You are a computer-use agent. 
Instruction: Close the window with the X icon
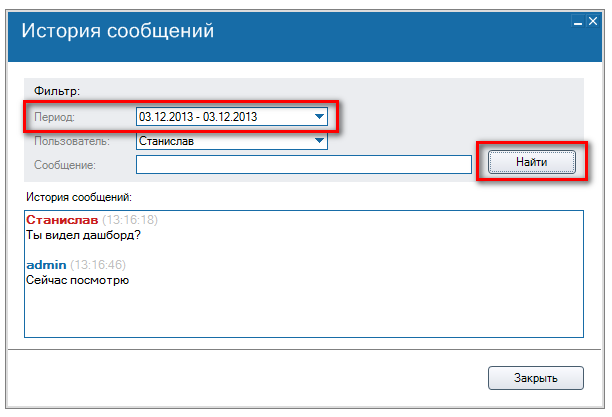coord(591,21)
